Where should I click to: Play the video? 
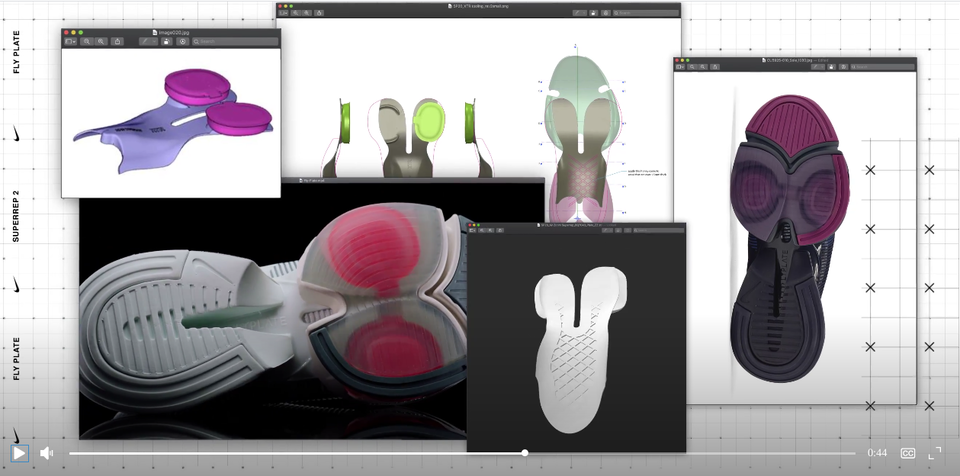(18, 453)
